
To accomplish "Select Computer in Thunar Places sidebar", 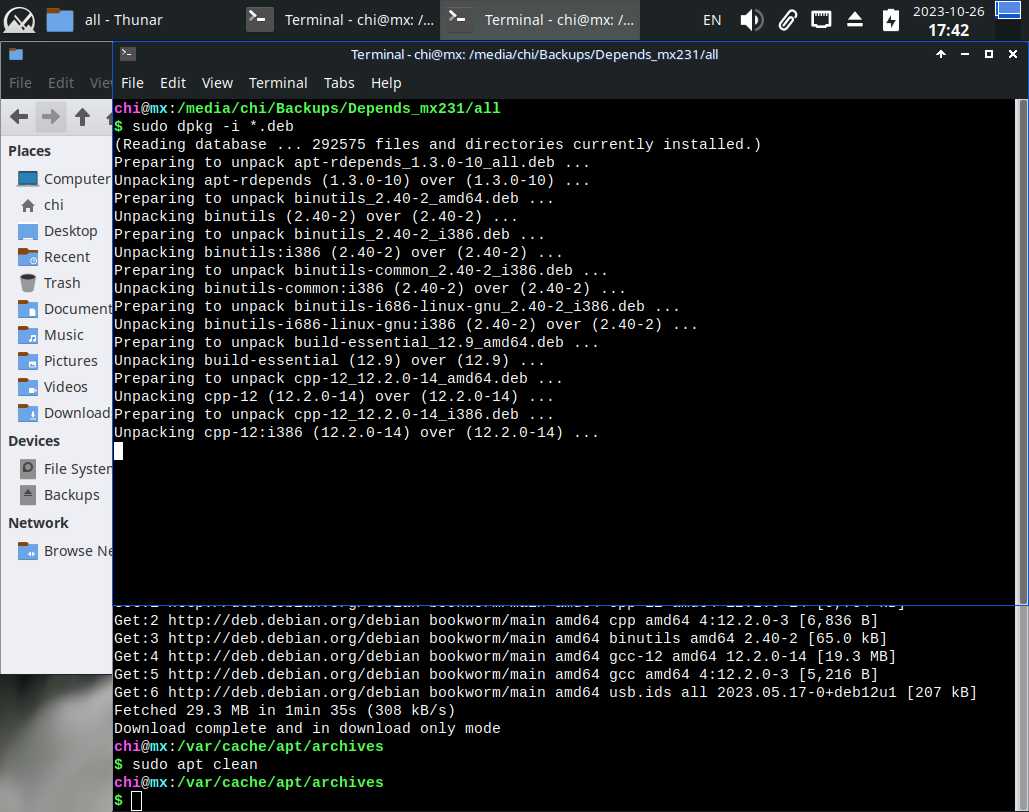I will pos(63,179).
